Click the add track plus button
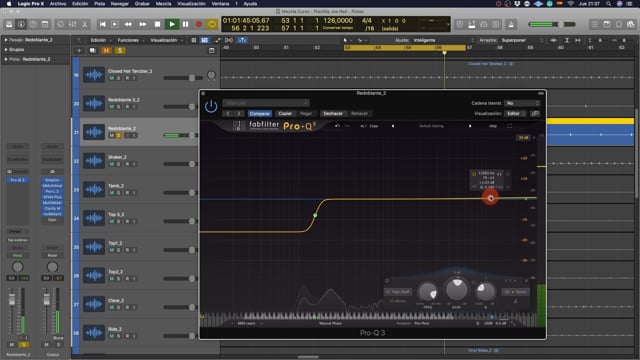Screen dimensions: 640x360 click(79, 51)
